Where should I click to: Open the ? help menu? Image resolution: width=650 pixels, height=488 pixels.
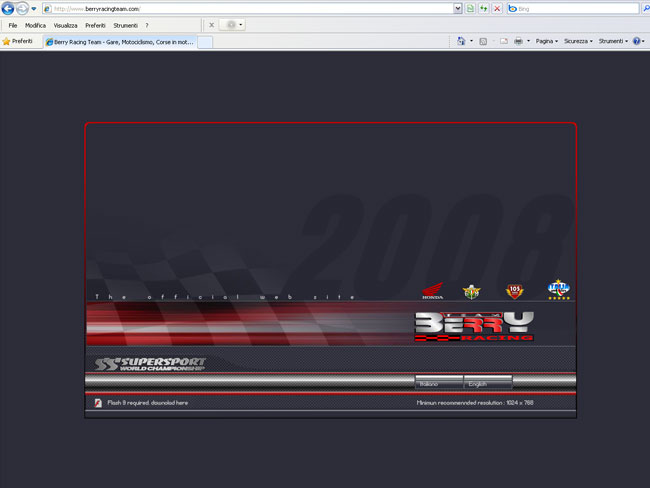pyautogui.click(x=147, y=25)
